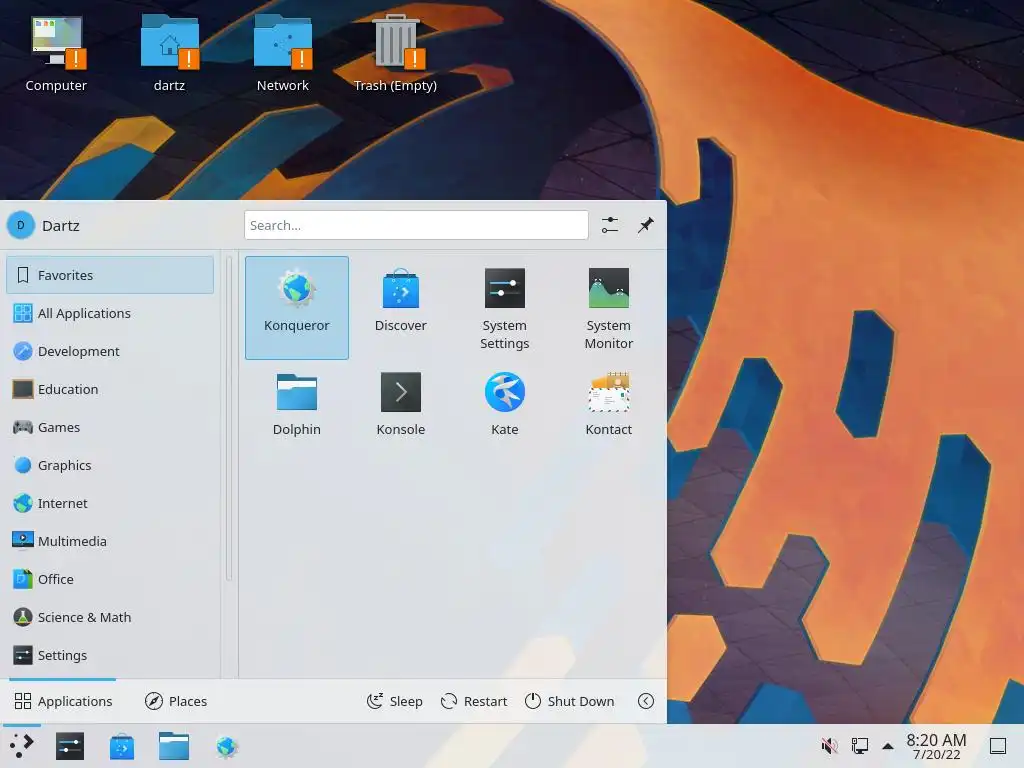Select the dartz home folder icon
The height and width of the screenshot is (768, 1024).
[x=169, y=54]
